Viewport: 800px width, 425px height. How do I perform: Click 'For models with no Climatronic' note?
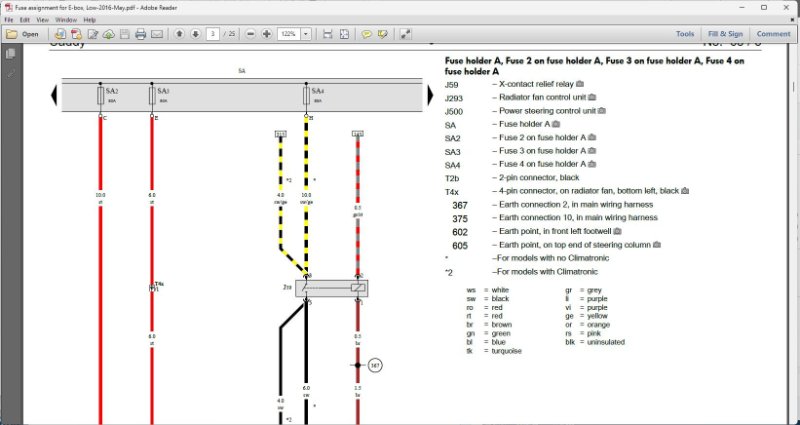551,258
